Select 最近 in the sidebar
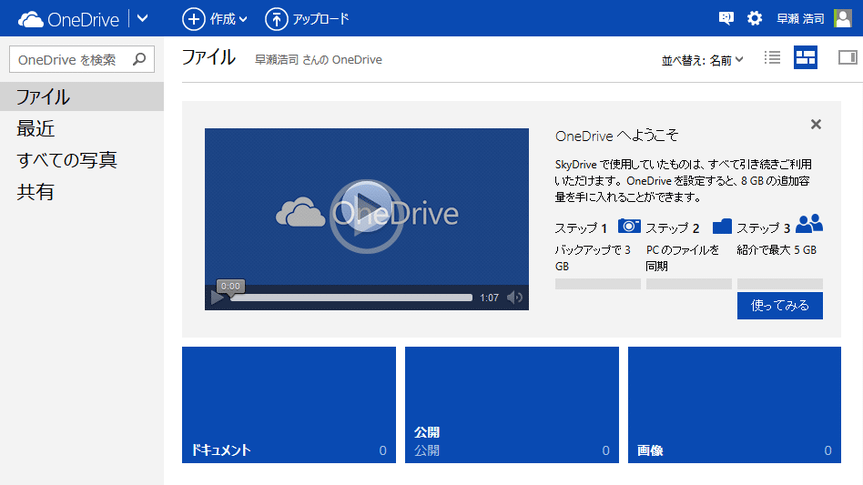Image resolution: width=863 pixels, height=485 pixels. (36, 129)
